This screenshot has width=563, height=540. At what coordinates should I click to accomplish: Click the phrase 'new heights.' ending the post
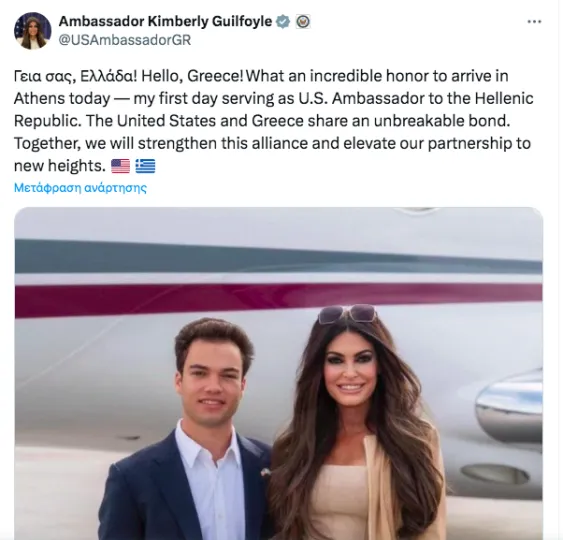pyautogui.click(x=60, y=166)
